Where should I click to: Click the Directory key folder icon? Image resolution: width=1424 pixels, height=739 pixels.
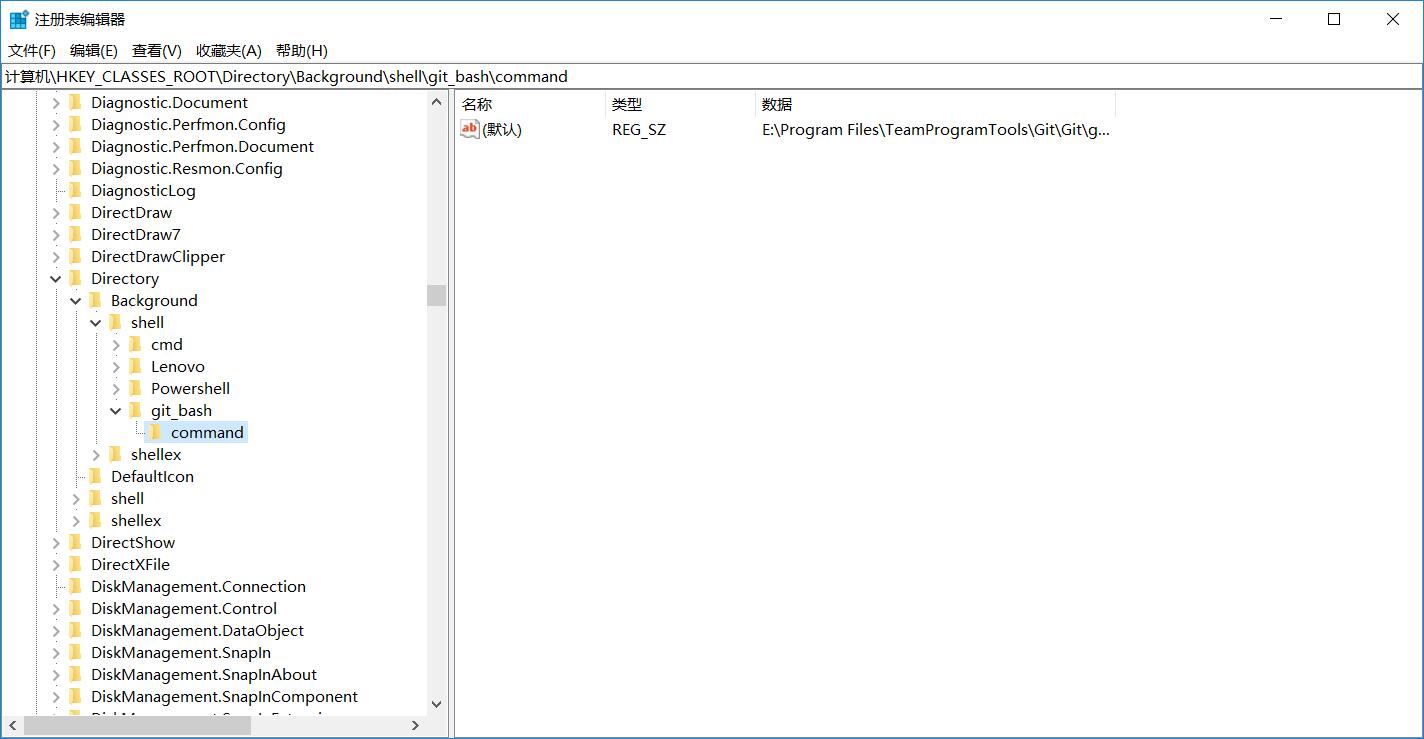(74, 278)
